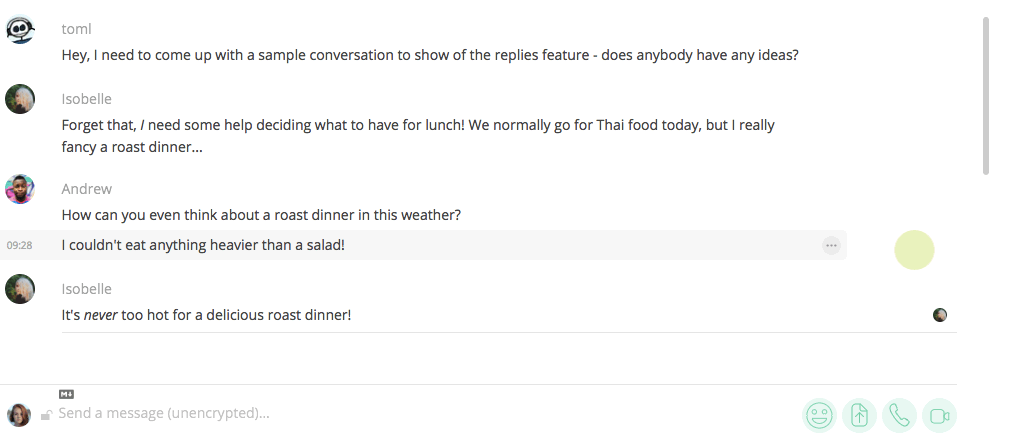Click the unencrypted padlock icon
This screenshot has height=442, width=1010.
[x=46, y=414]
